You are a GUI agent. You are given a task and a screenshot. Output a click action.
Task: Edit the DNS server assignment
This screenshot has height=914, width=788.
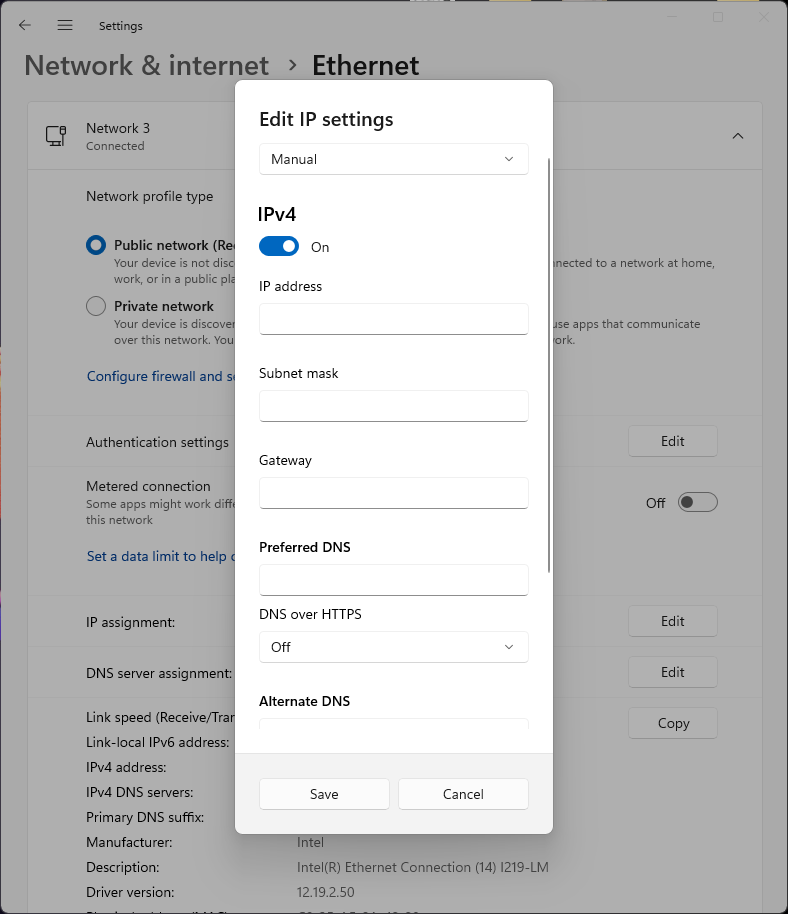tap(672, 672)
